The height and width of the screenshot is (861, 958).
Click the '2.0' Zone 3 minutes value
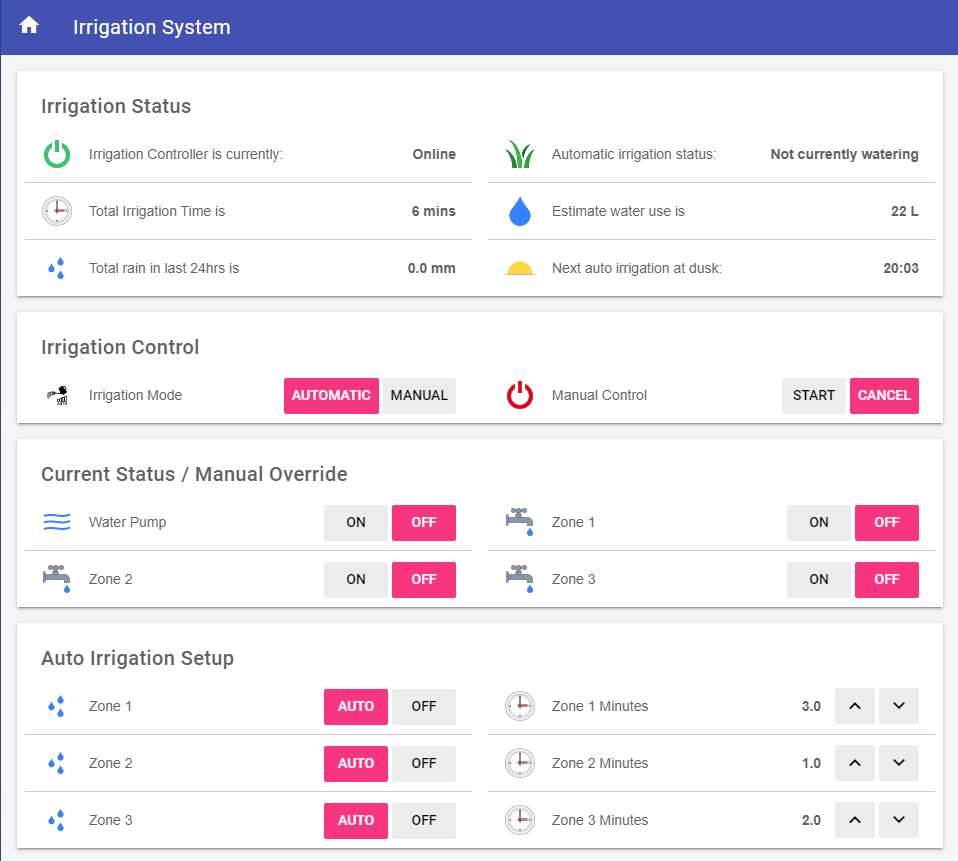[x=811, y=820]
